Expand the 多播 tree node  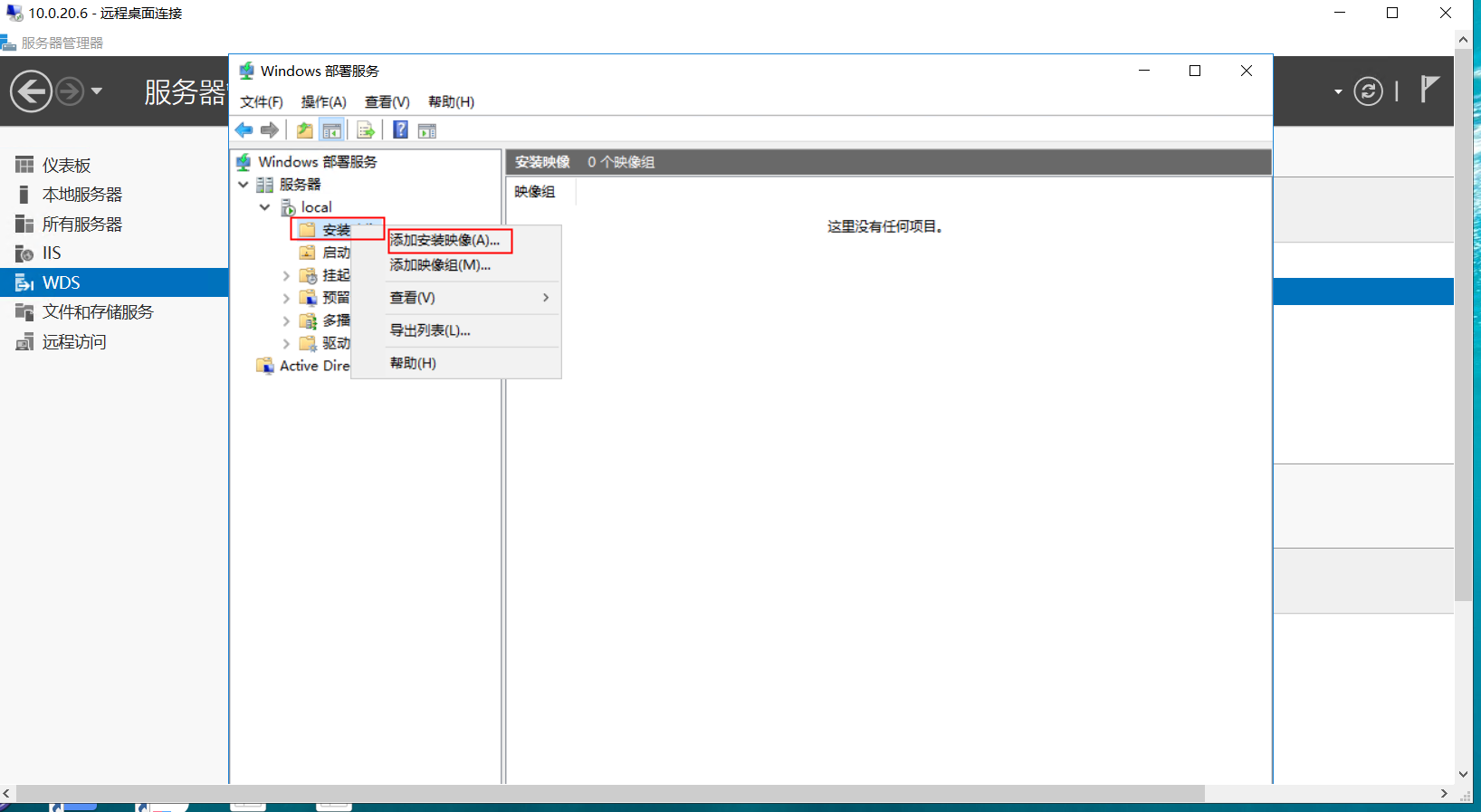click(x=287, y=320)
